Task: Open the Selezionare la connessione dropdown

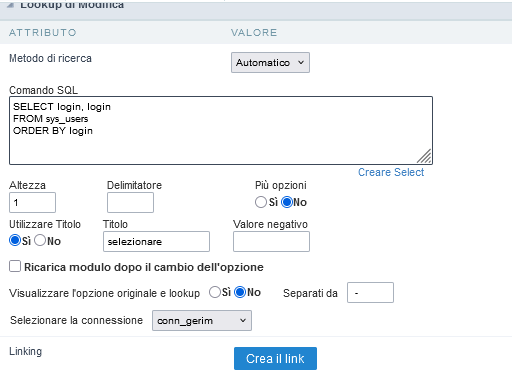Action: pos(202,320)
